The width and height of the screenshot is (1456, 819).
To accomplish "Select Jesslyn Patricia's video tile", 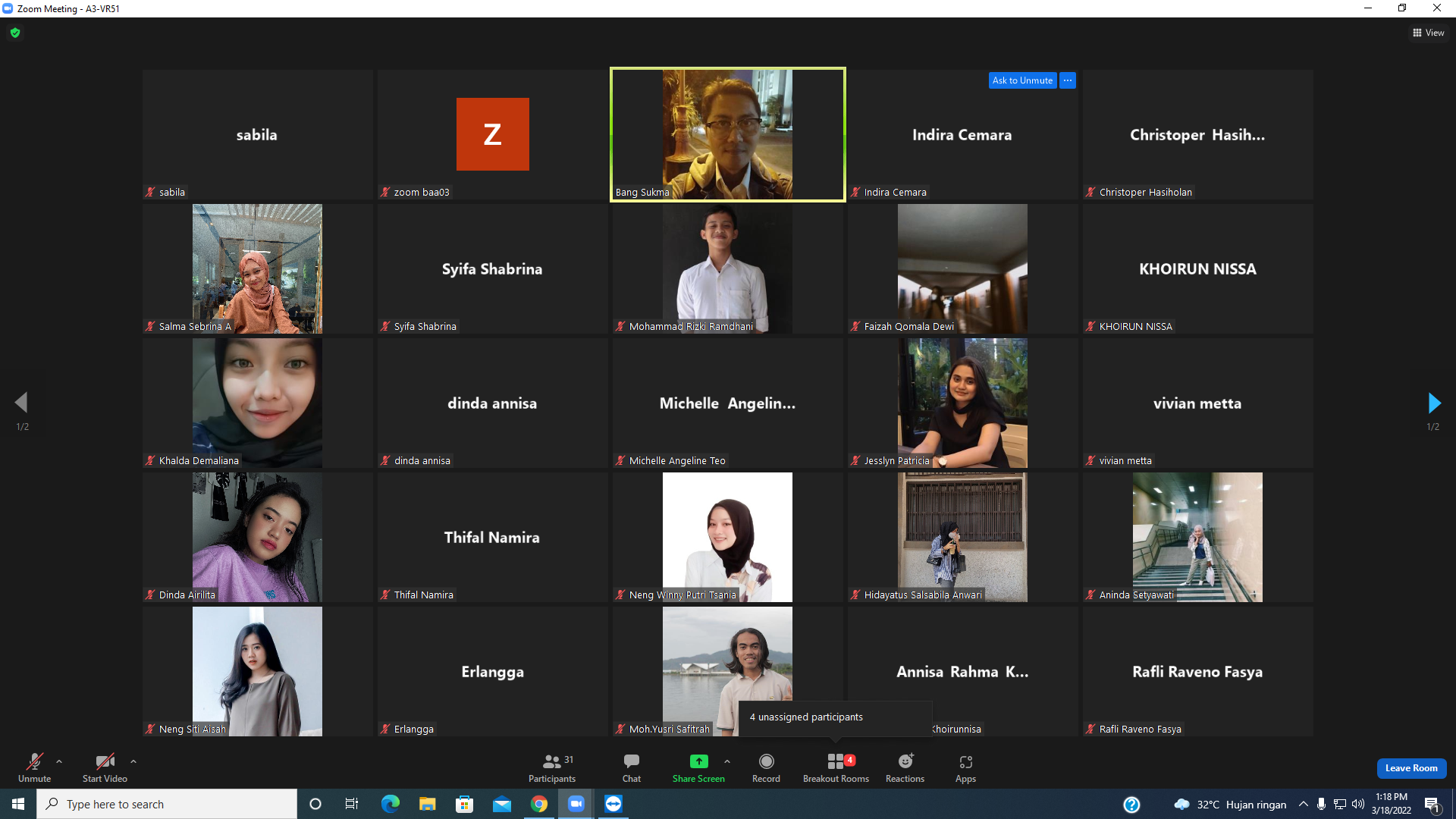I will tap(962, 403).
